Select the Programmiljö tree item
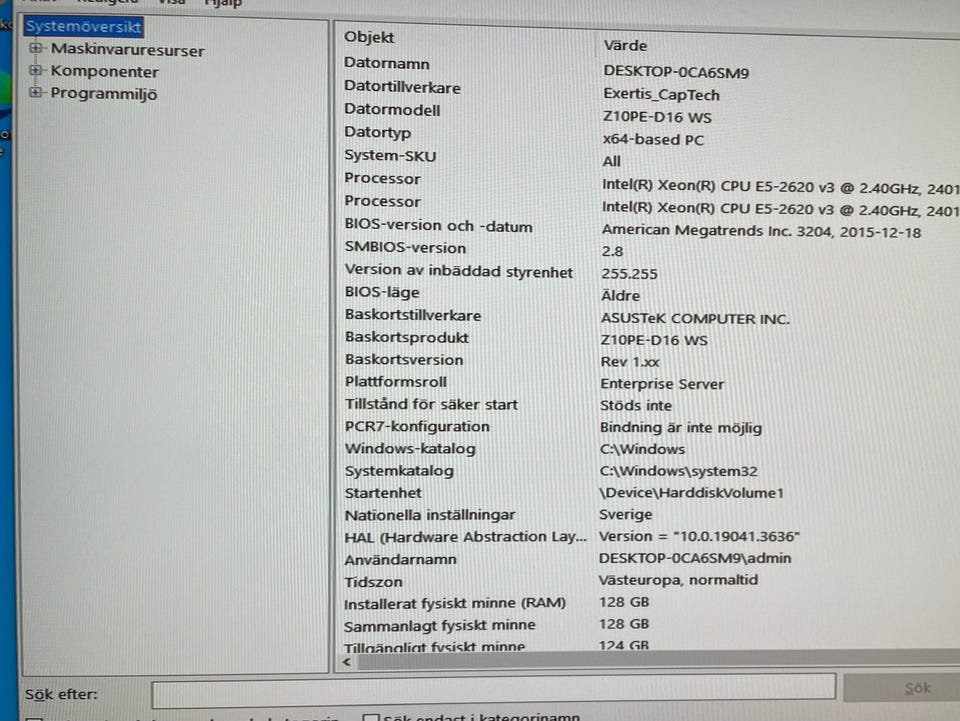The height and width of the screenshot is (721, 960). point(103,94)
